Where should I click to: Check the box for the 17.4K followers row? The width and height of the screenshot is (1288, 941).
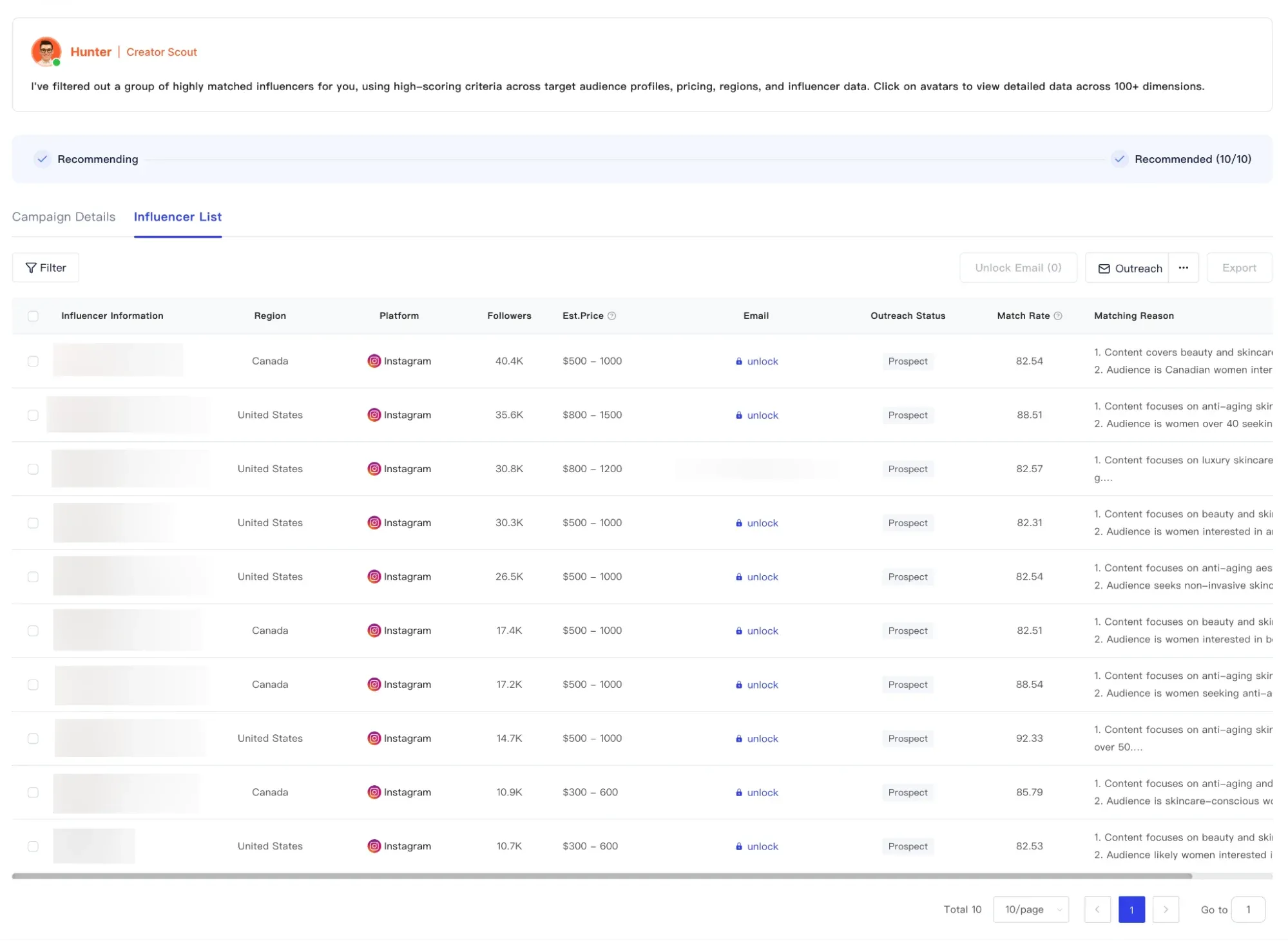point(33,631)
